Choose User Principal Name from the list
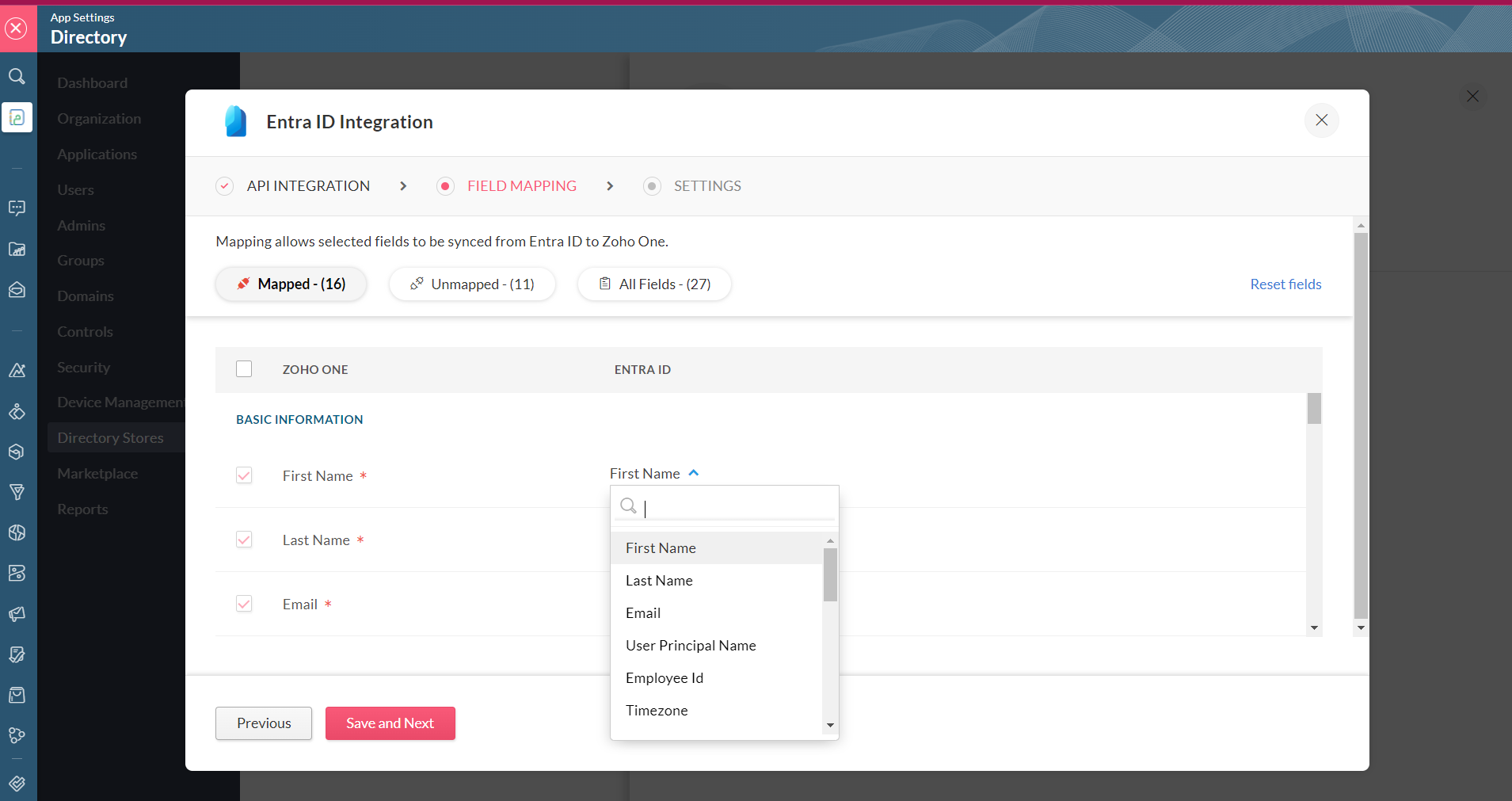 tap(717, 646)
